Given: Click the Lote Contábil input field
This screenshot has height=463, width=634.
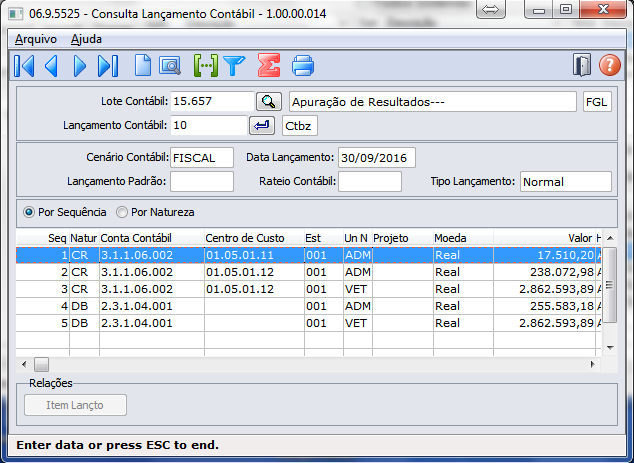Looking at the screenshot, I should (212, 101).
